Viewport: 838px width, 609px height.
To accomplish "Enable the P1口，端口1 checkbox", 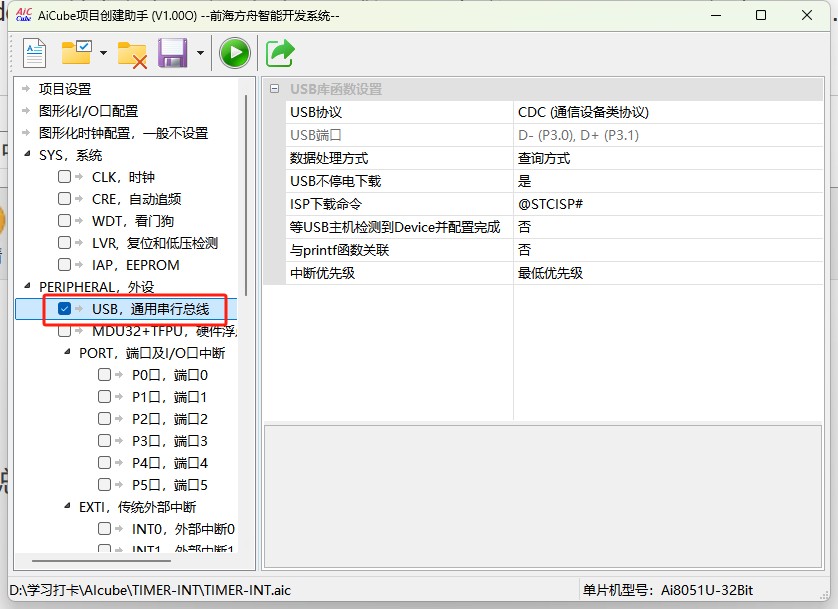I will (104, 396).
